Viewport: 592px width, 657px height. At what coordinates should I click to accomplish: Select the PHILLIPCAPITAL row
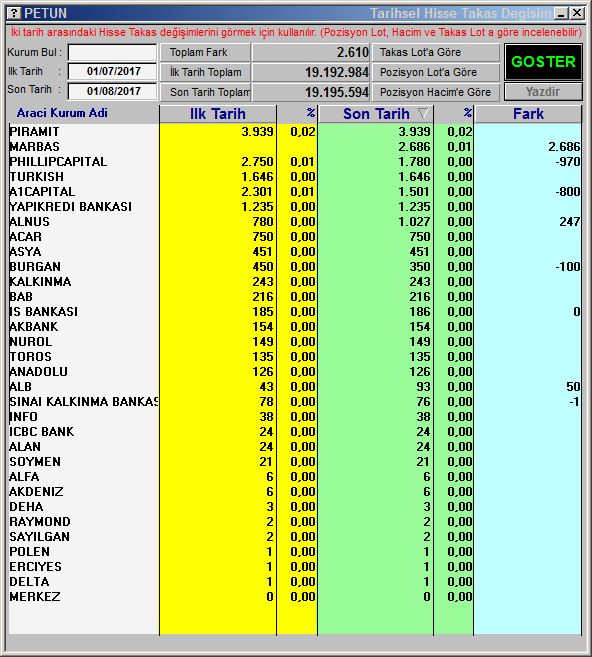pyautogui.click(x=295, y=162)
